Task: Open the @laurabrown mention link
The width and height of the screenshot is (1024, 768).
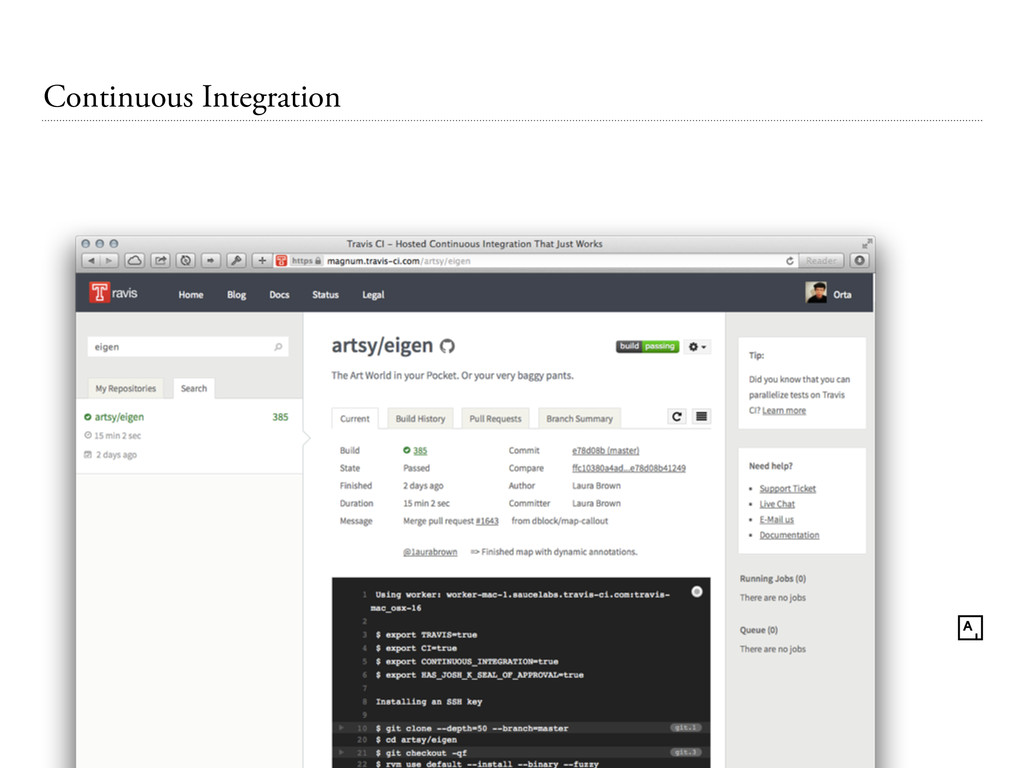Action: [430, 552]
